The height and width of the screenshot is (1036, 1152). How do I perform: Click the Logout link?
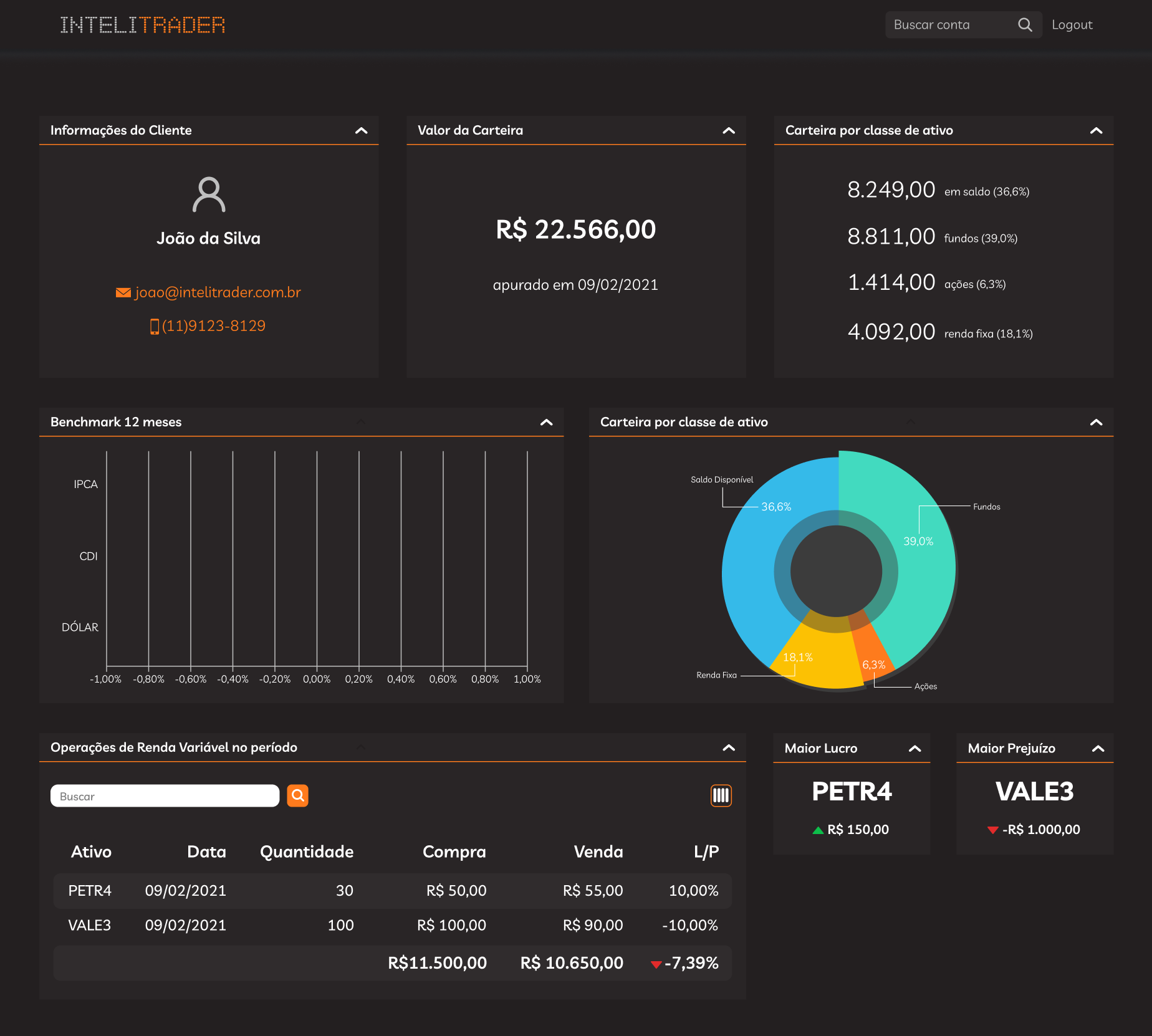click(x=1072, y=25)
